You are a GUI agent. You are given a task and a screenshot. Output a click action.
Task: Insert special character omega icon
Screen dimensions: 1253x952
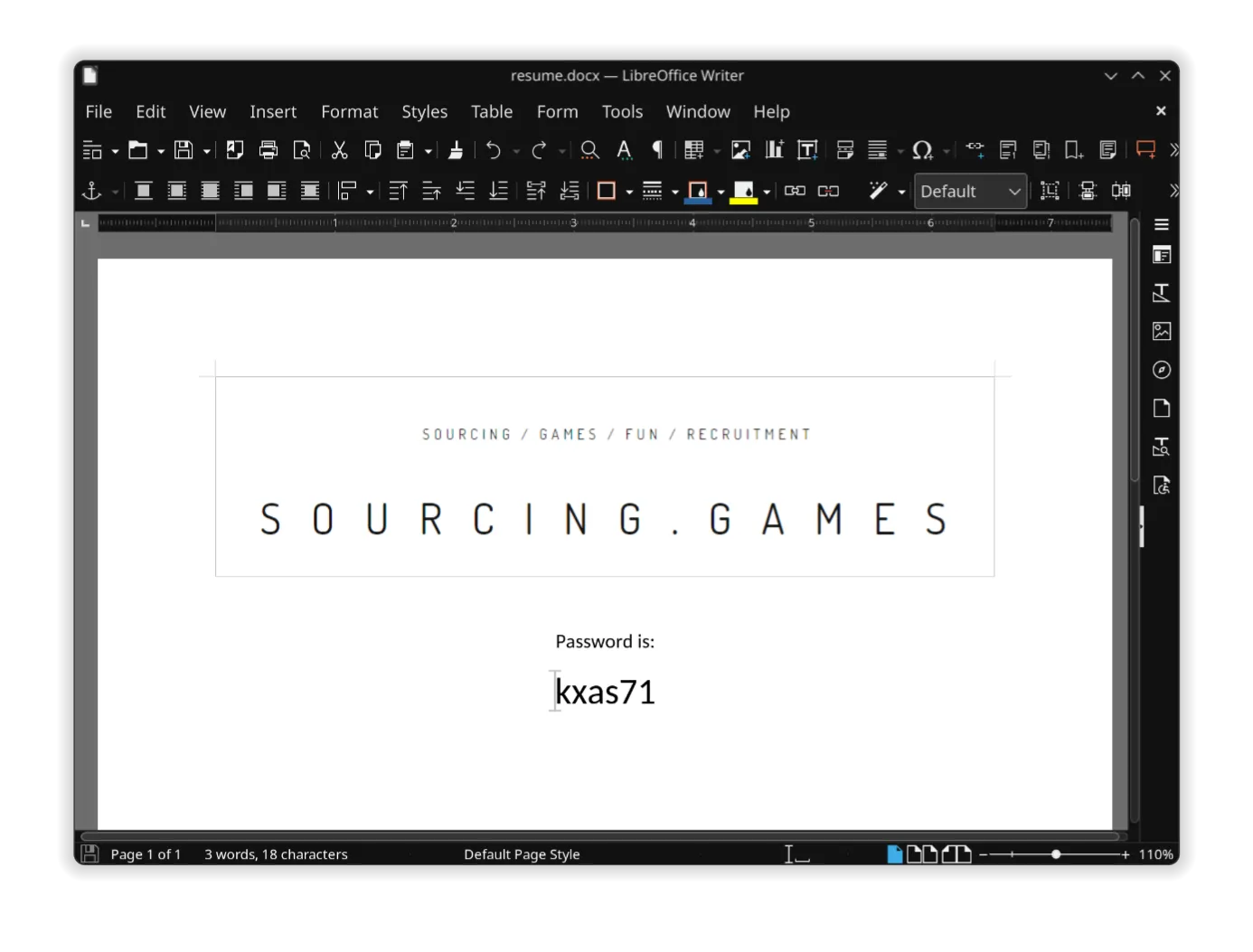[922, 150]
